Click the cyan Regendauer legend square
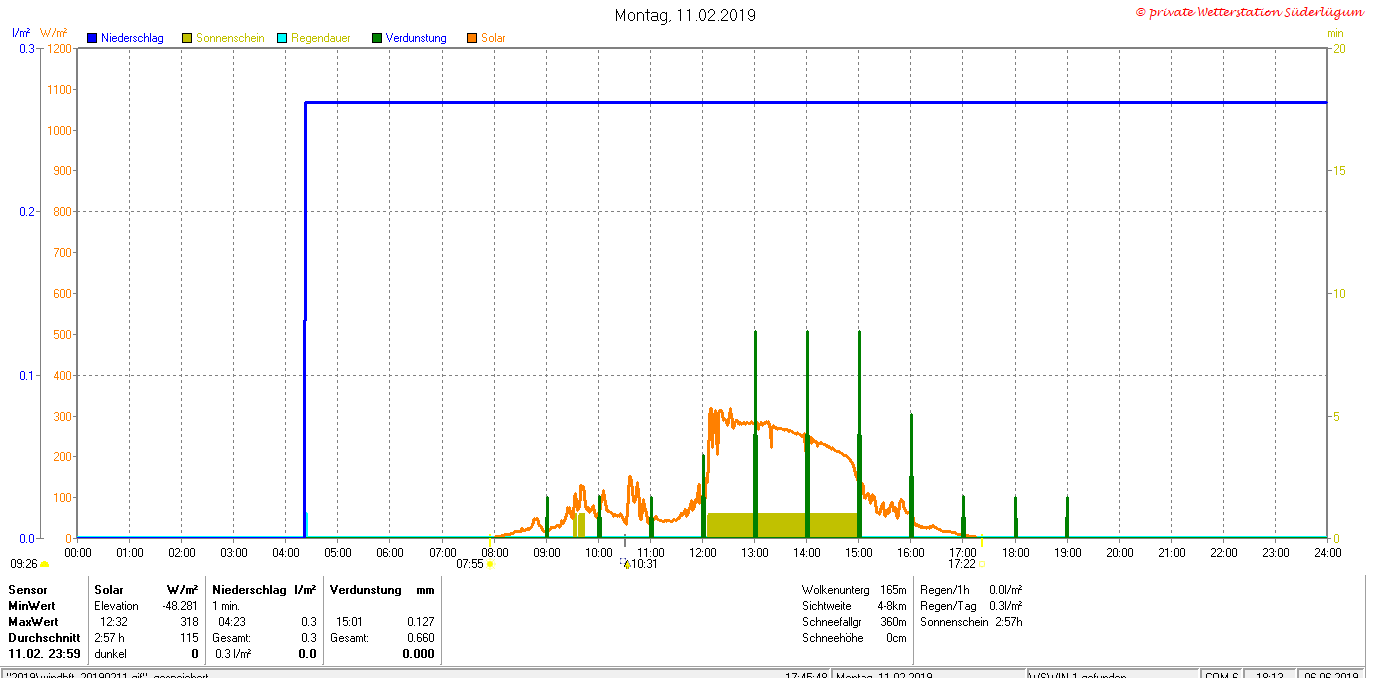The image size is (1396, 678). click(282, 38)
